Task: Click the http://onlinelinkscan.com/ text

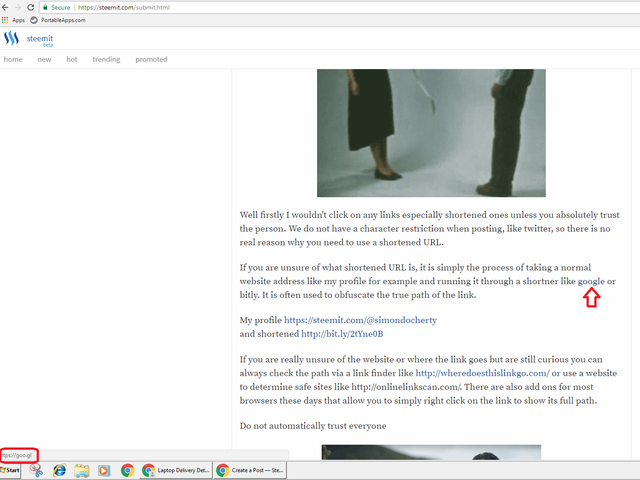Action: point(406,387)
